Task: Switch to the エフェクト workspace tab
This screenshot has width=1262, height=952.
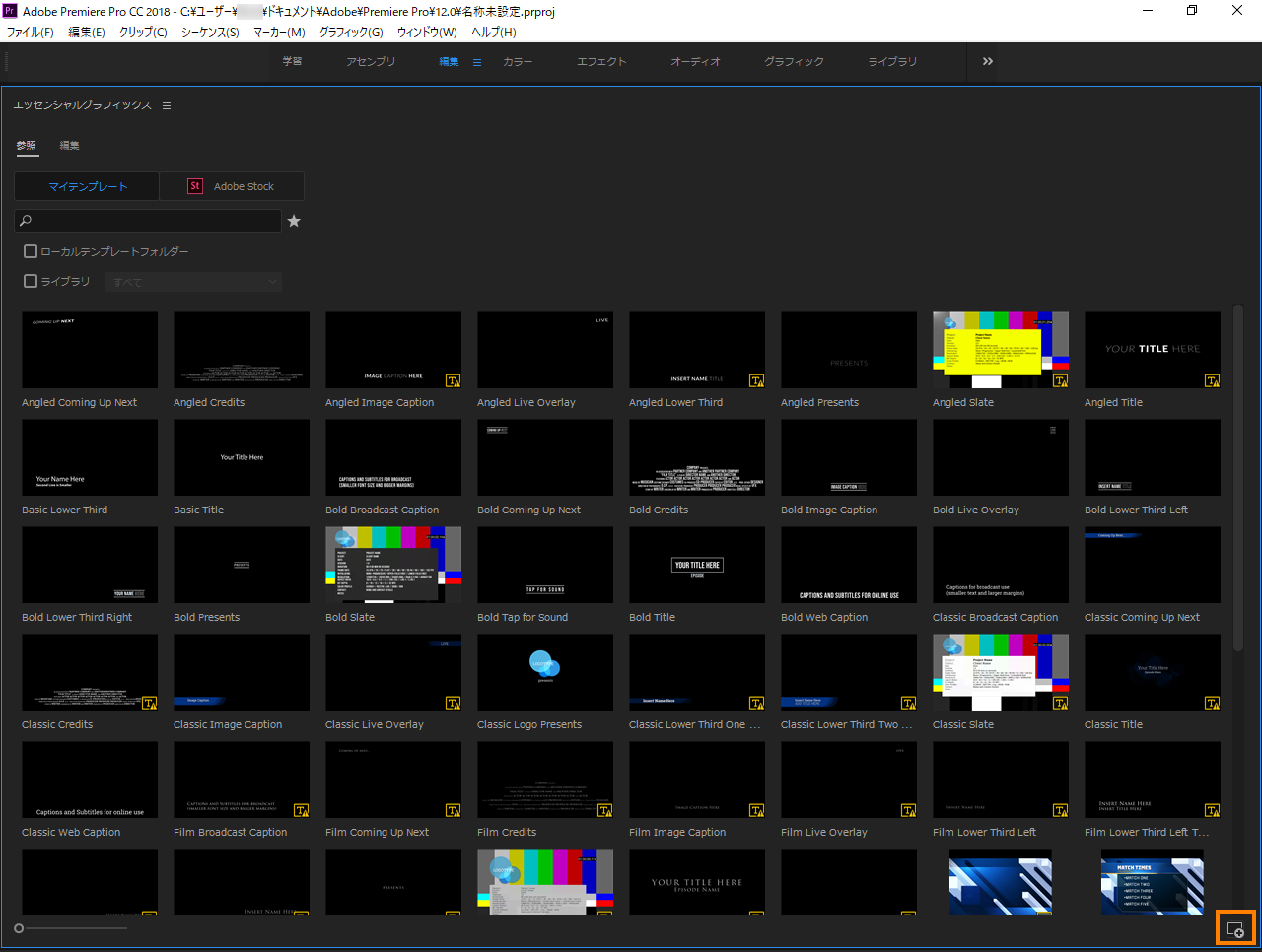Action: [601, 61]
